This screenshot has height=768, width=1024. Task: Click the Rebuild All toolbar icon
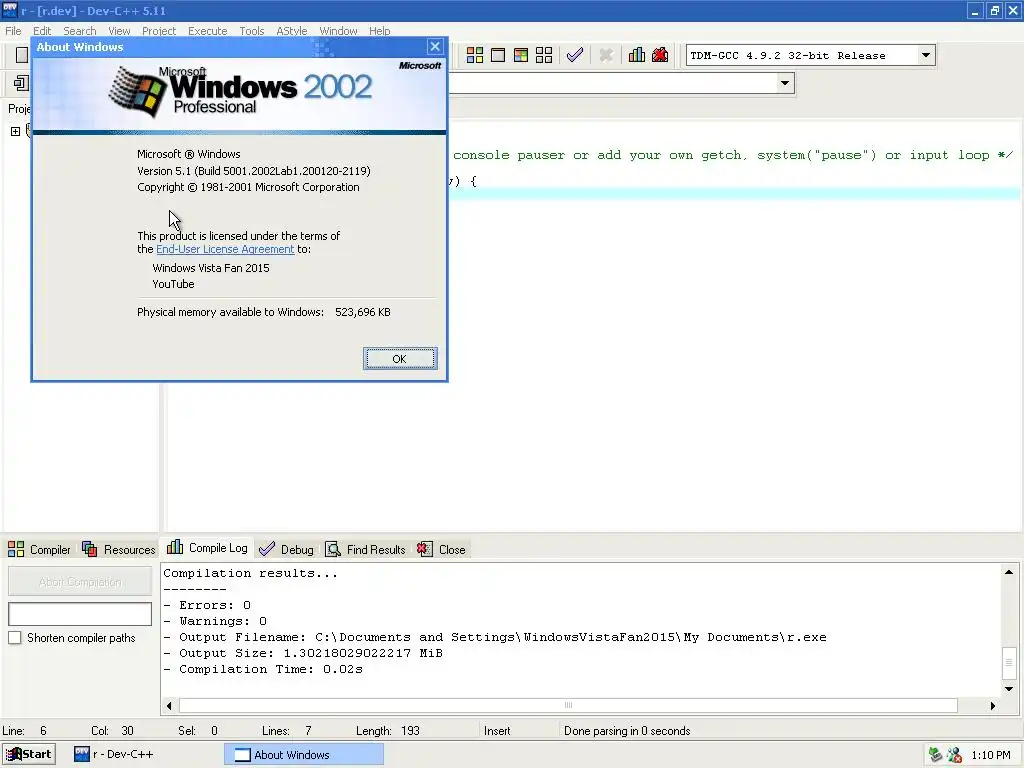pyautogui.click(x=544, y=56)
